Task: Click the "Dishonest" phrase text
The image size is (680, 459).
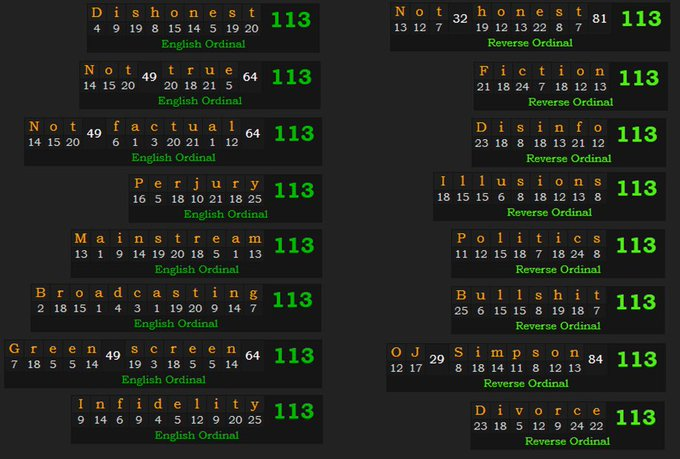Action: pos(174,13)
